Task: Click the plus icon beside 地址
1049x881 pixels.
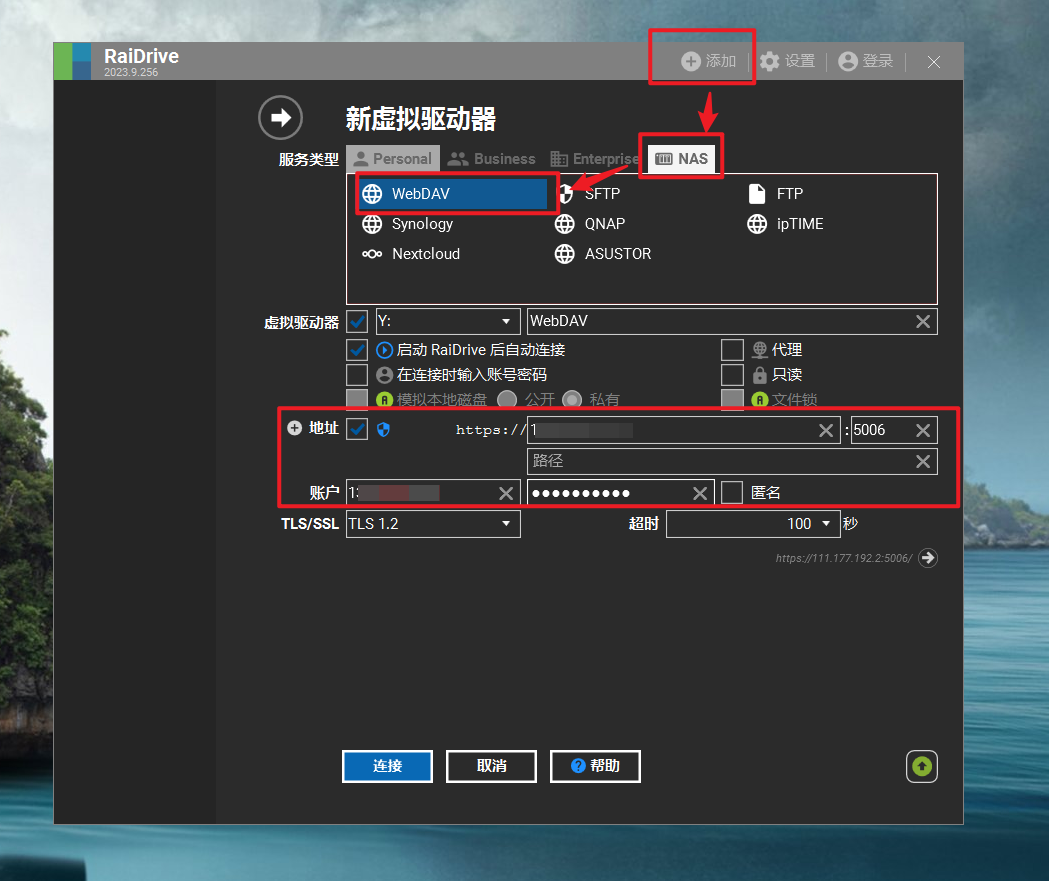Action: point(294,428)
